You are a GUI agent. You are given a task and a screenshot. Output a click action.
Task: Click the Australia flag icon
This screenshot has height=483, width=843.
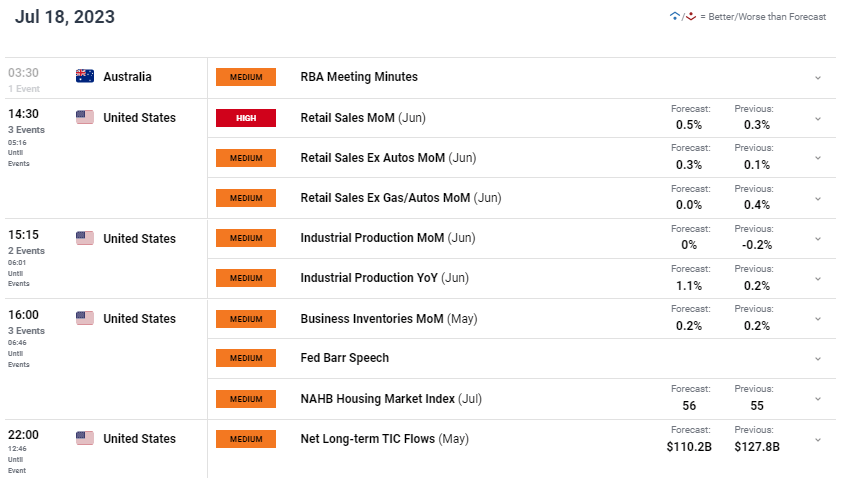tap(85, 76)
